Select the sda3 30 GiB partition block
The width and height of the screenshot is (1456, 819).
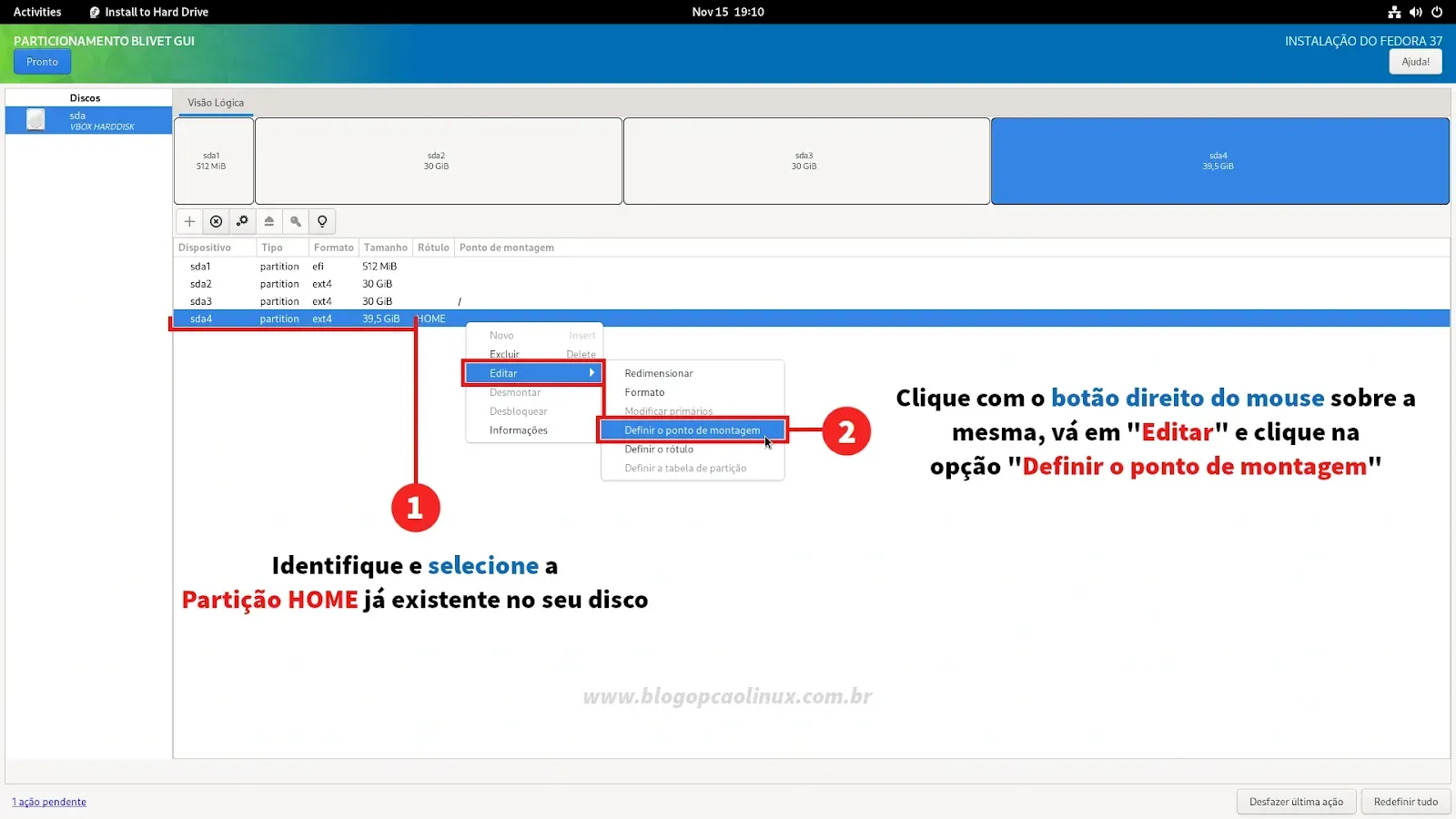pyautogui.click(x=806, y=161)
